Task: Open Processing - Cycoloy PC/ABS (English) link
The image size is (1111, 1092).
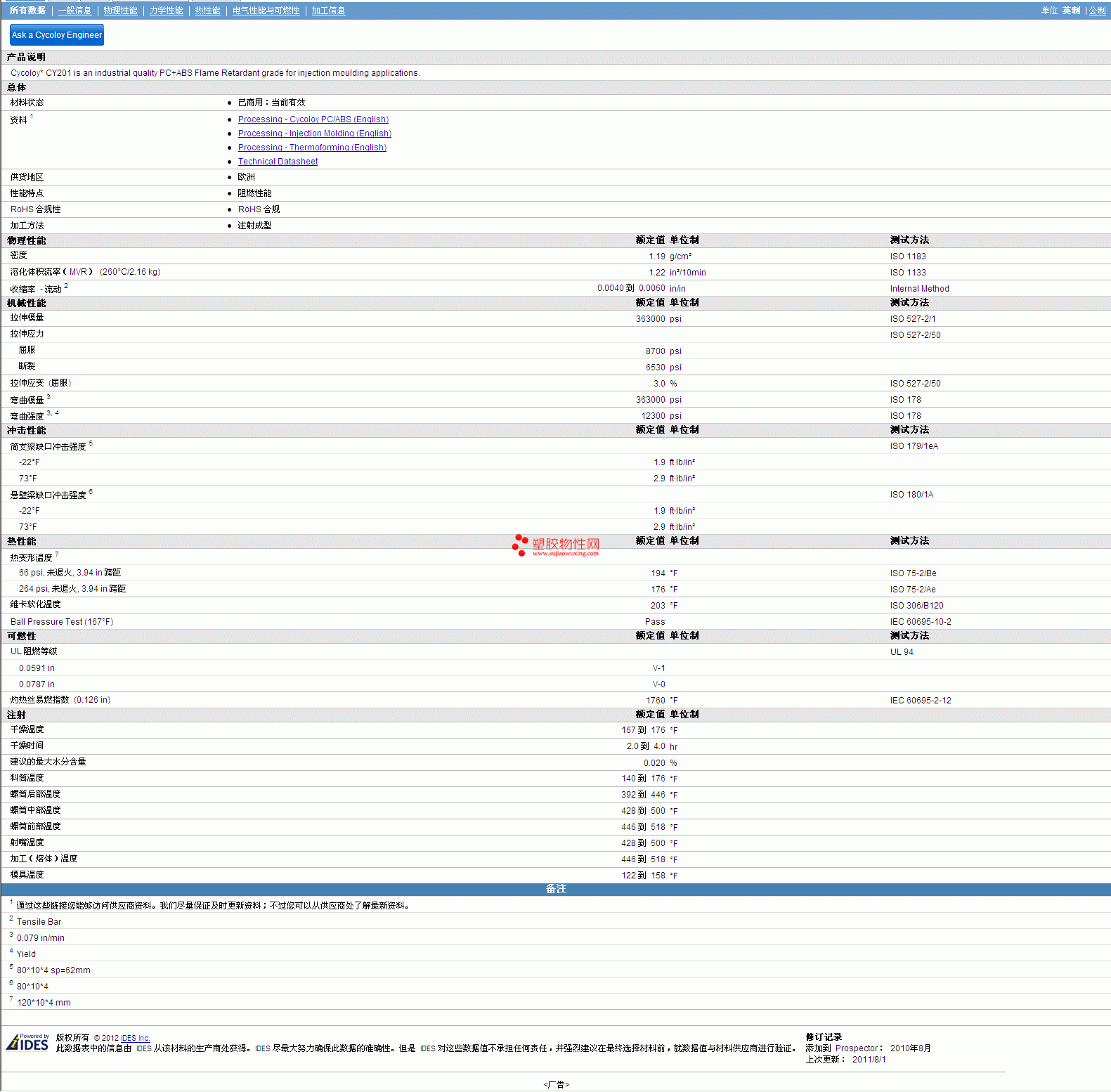Action: tap(313, 119)
